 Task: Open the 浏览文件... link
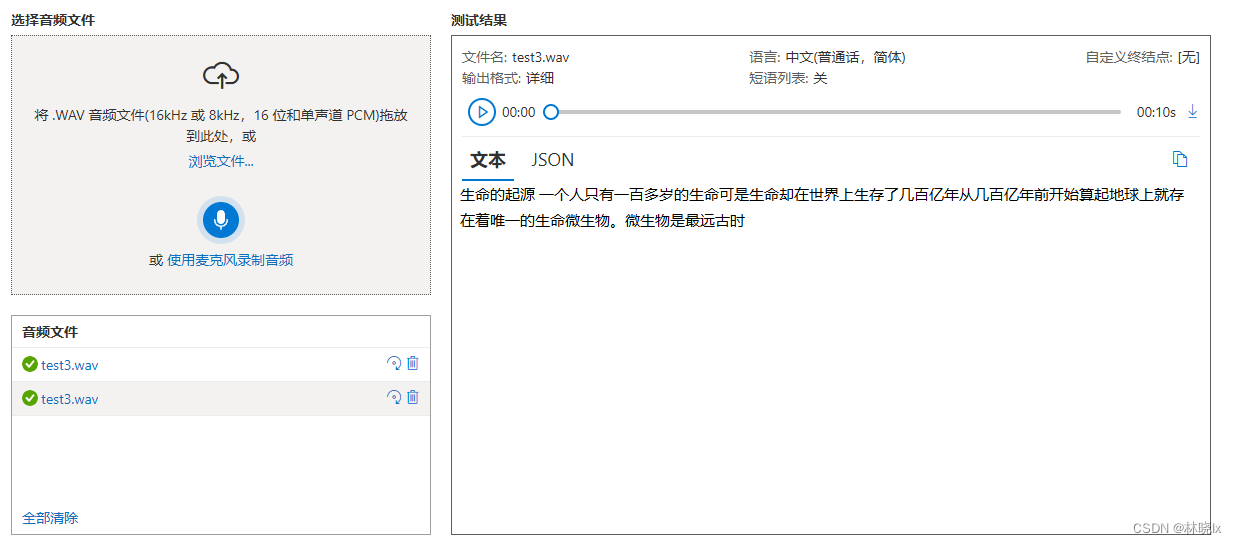[x=221, y=161]
